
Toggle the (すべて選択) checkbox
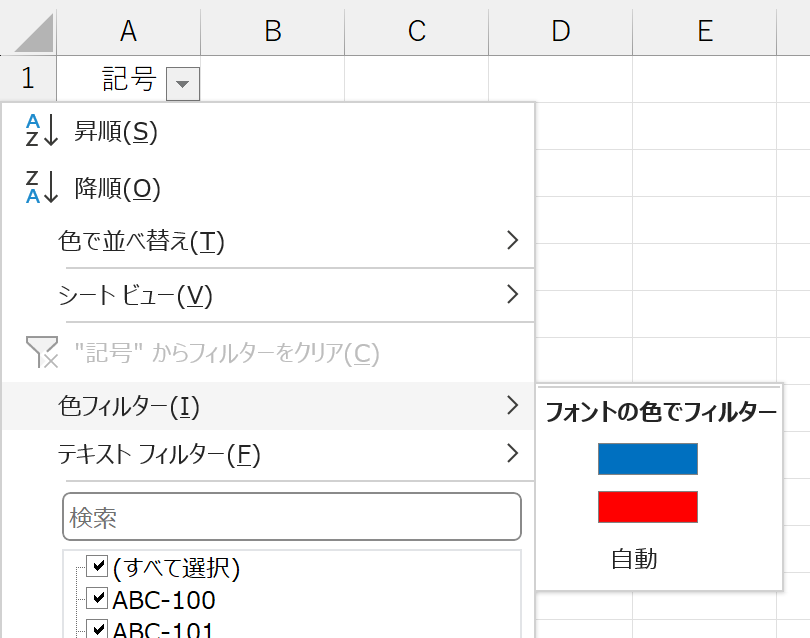[x=97, y=566]
